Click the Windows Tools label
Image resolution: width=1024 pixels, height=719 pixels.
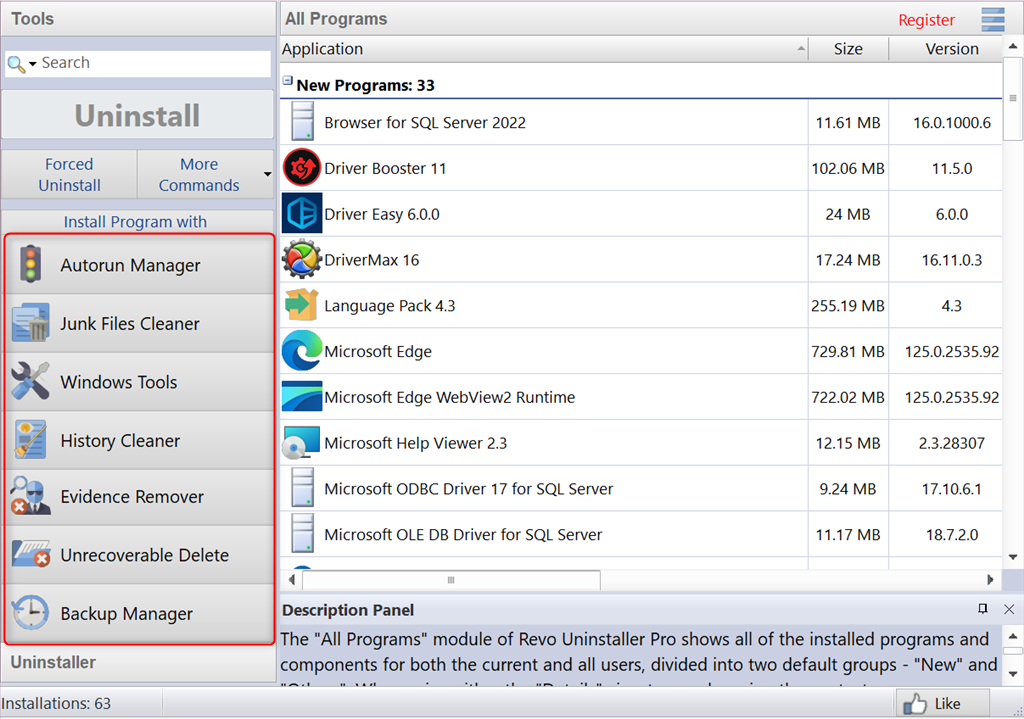[x=119, y=381]
